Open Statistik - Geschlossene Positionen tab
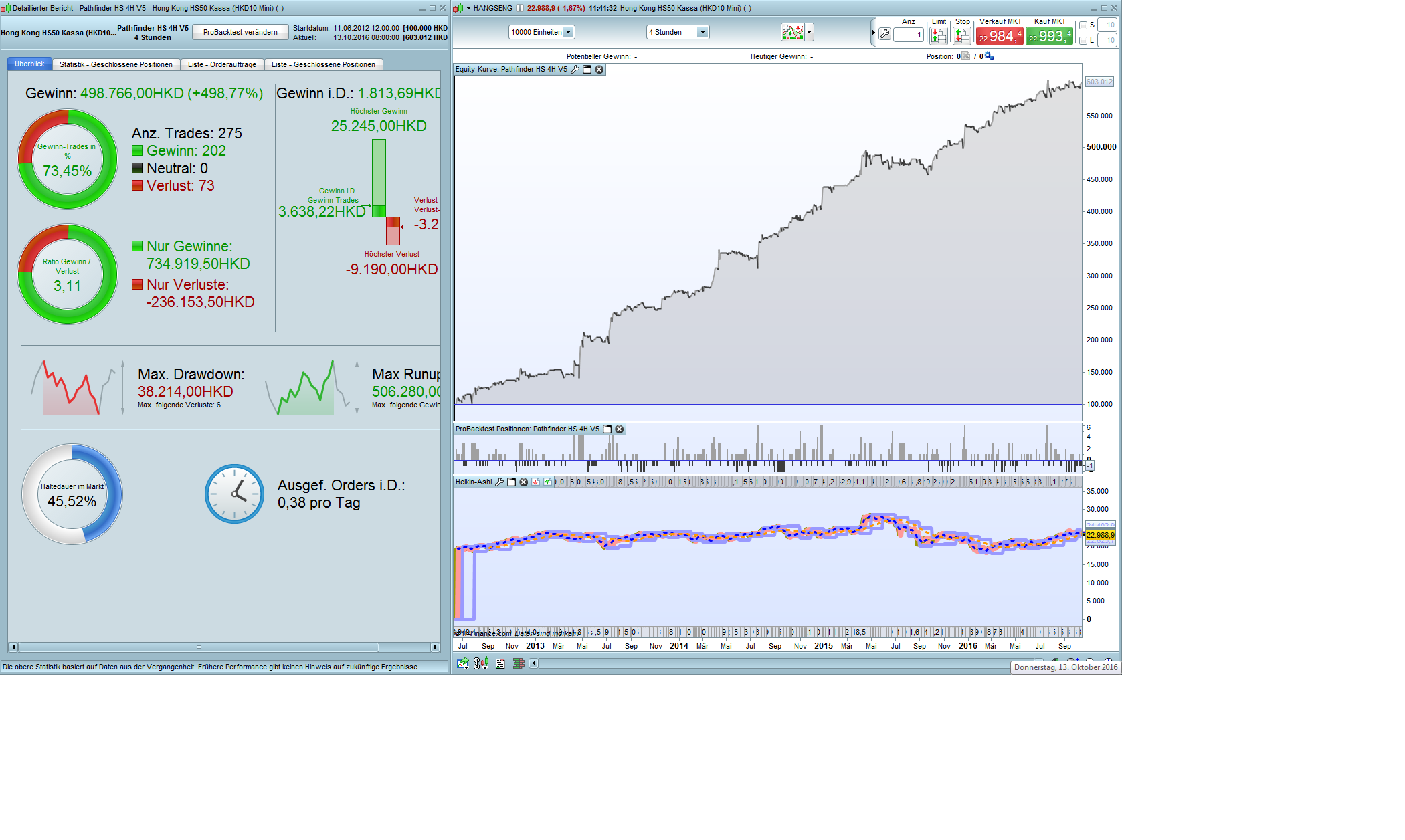The image size is (1405, 840). pyautogui.click(x=116, y=64)
